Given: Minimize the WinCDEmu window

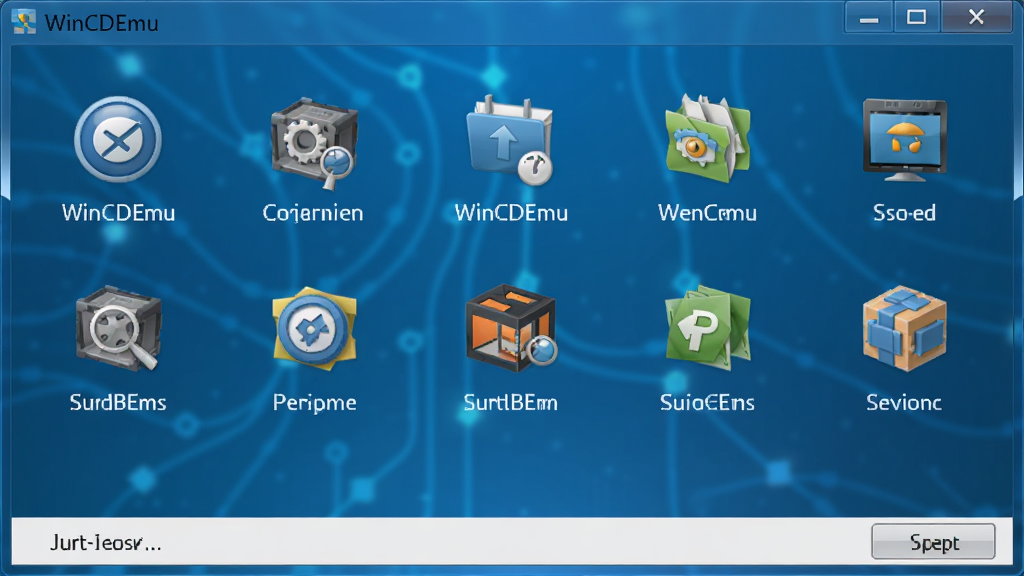Looking at the screenshot, I should 869,18.
